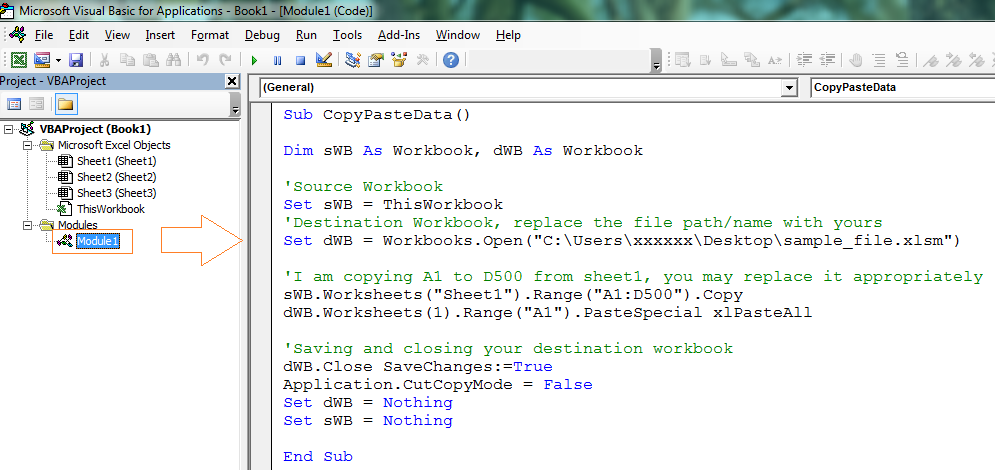The width and height of the screenshot is (995, 470).
Task: Select VBAProject (Book1) root node
Action: coord(95,129)
